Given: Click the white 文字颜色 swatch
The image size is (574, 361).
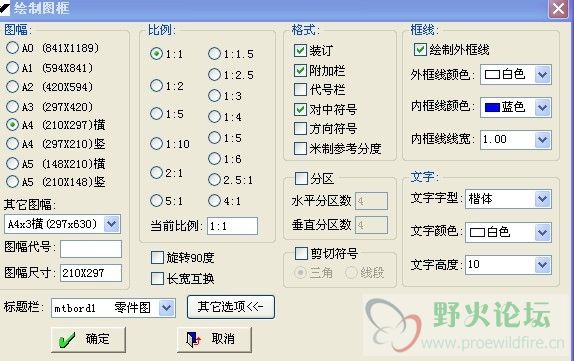Looking at the screenshot, I should pyautogui.click(x=477, y=232).
